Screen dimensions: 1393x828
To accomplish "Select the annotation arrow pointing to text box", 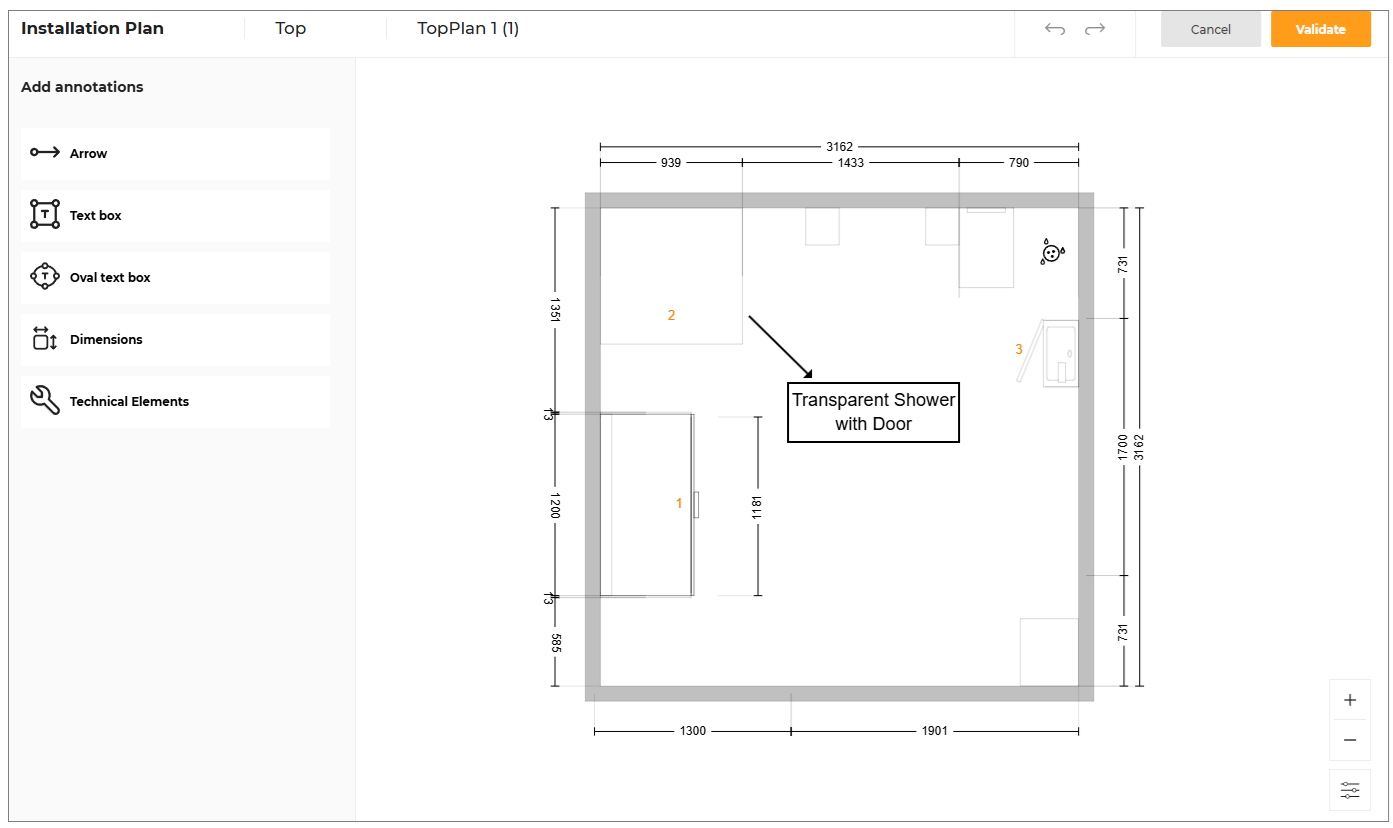I will (x=781, y=348).
